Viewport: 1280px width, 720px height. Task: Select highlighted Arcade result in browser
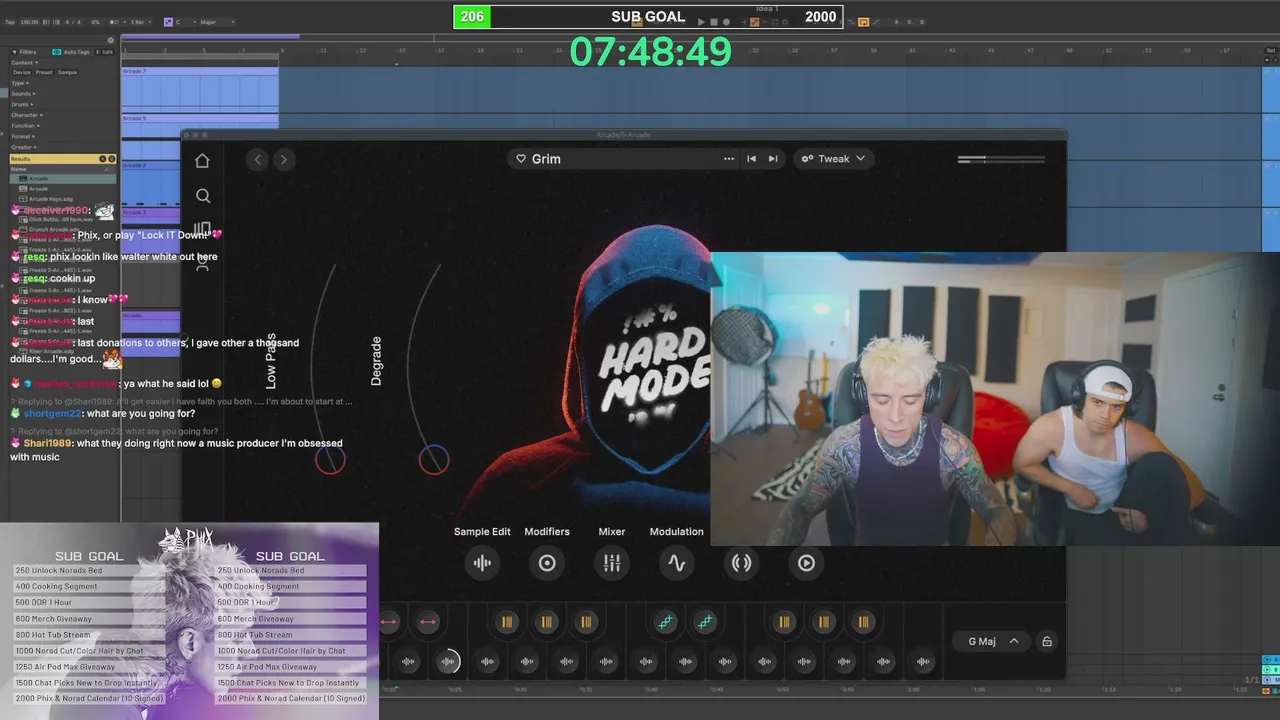click(62, 178)
